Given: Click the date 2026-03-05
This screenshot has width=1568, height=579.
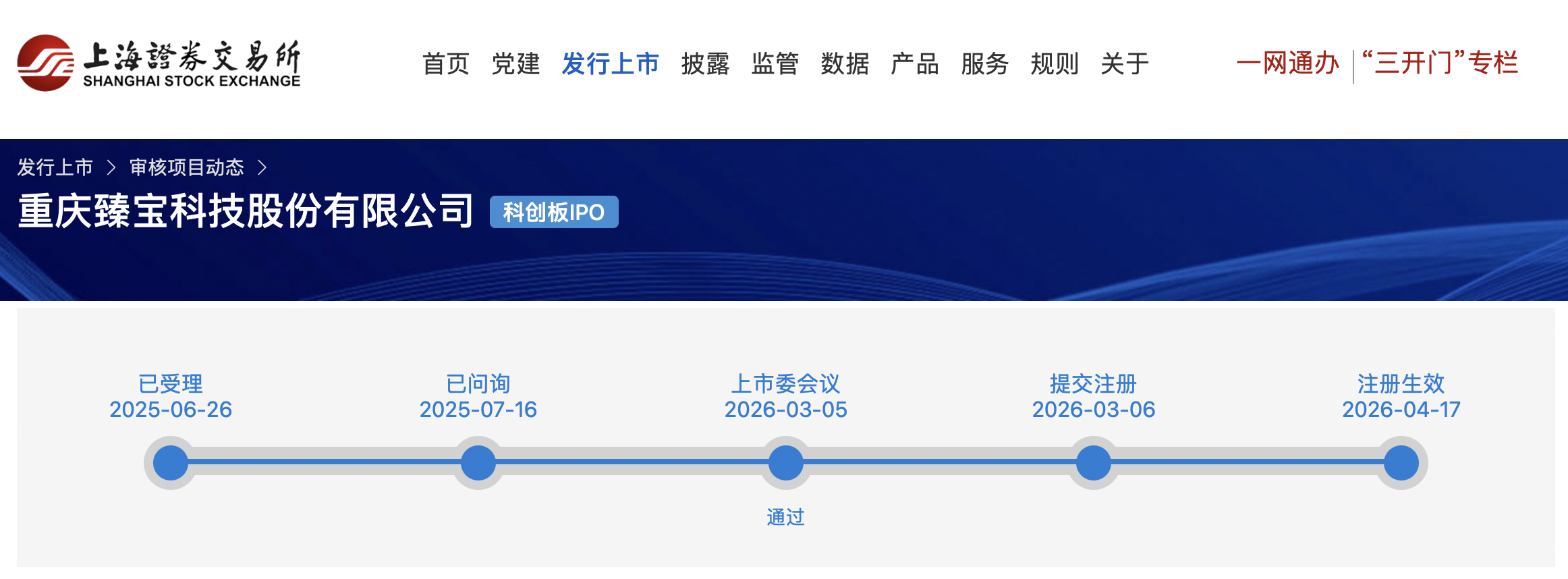Looking at the screenshot, I should 786,410.
